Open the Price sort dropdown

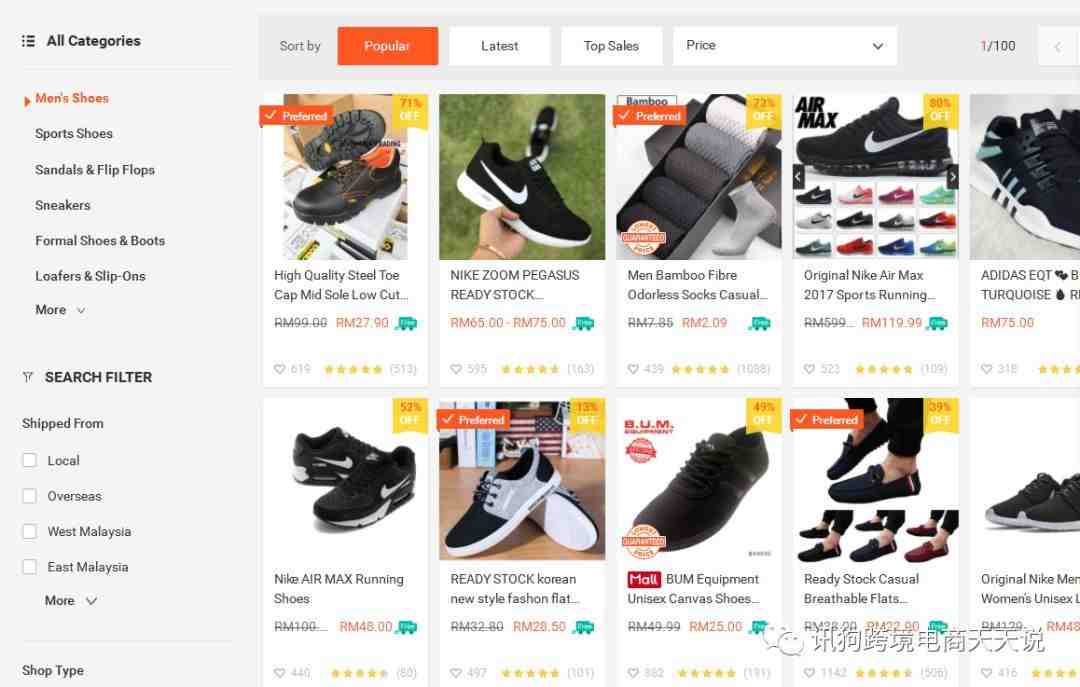pyautogui.click(x=785, y=46)
